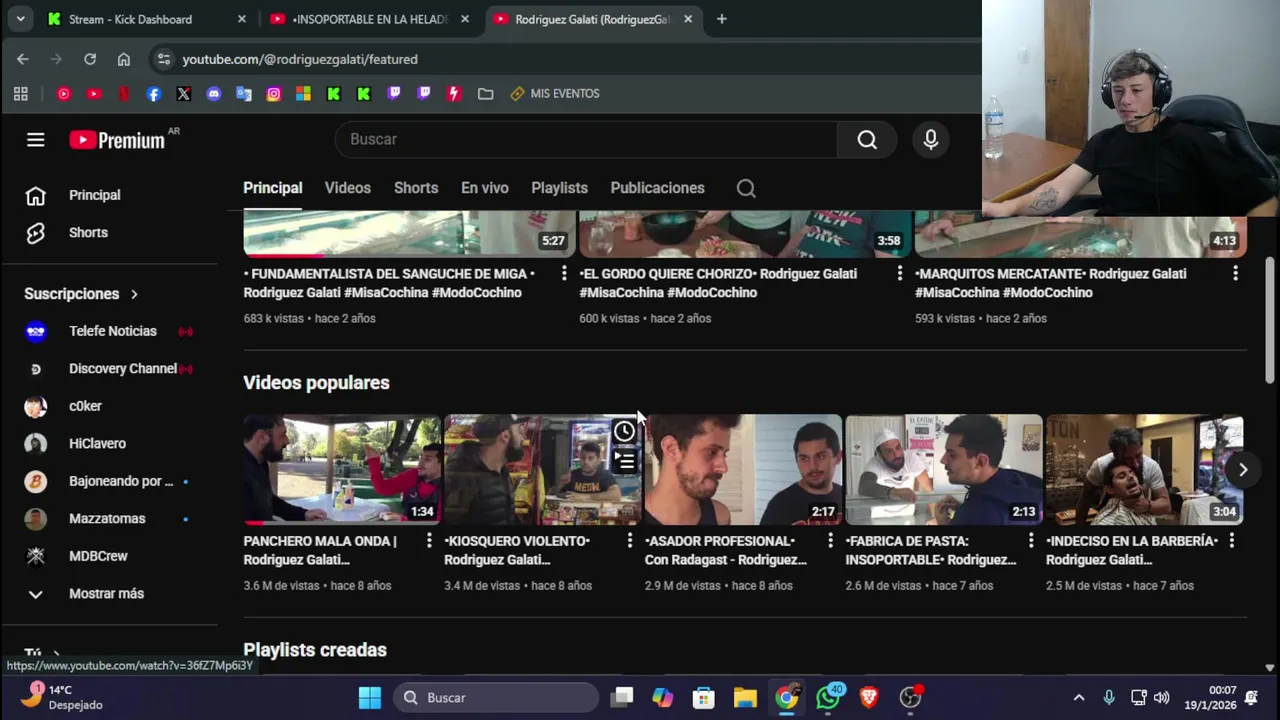Click the browser address bar URL

(x=300, y=59)
